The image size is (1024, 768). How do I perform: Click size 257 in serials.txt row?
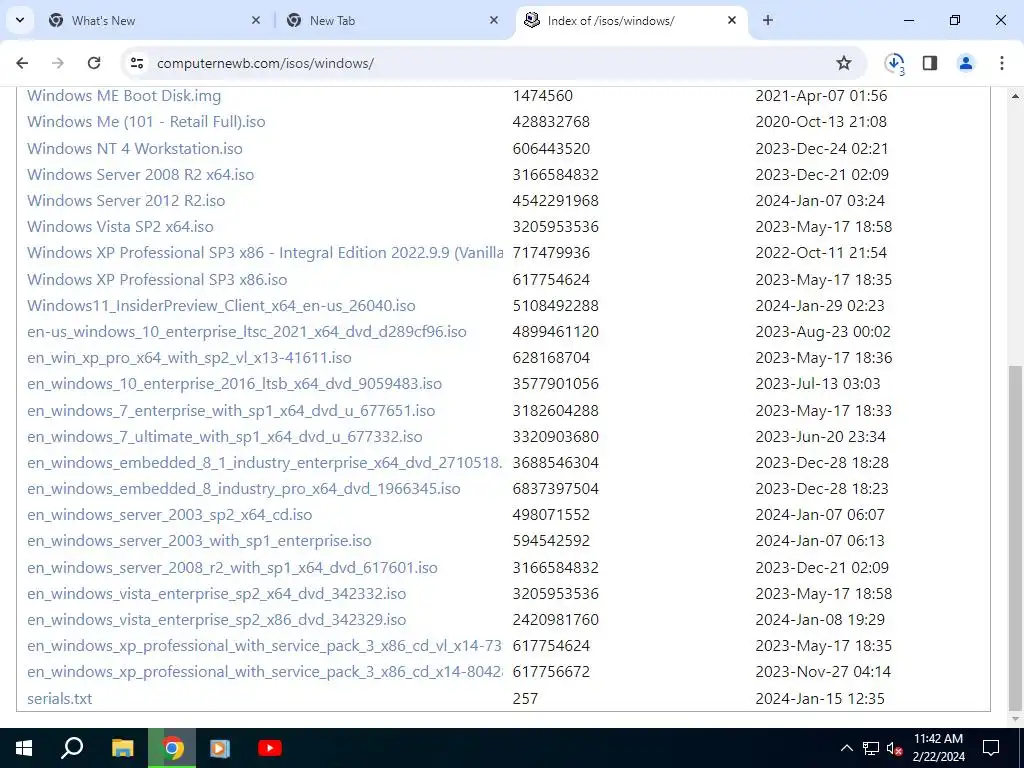(525, 699)
